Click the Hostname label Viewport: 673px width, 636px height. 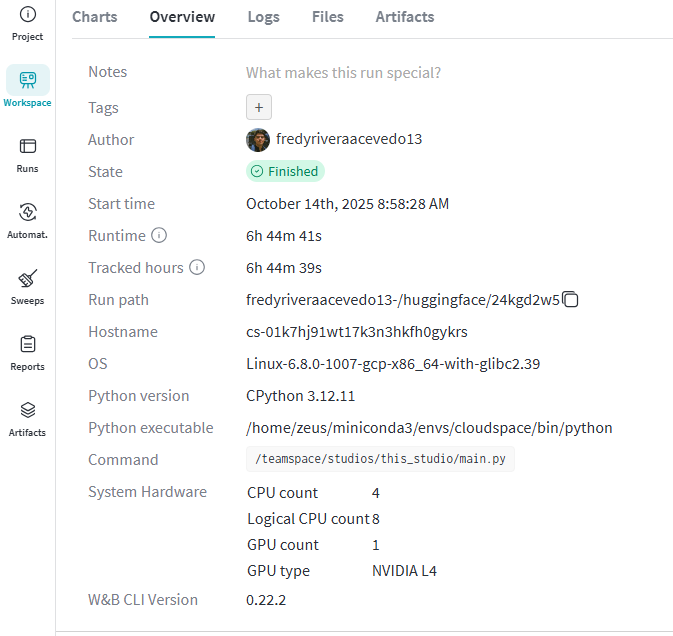[123, 332]
